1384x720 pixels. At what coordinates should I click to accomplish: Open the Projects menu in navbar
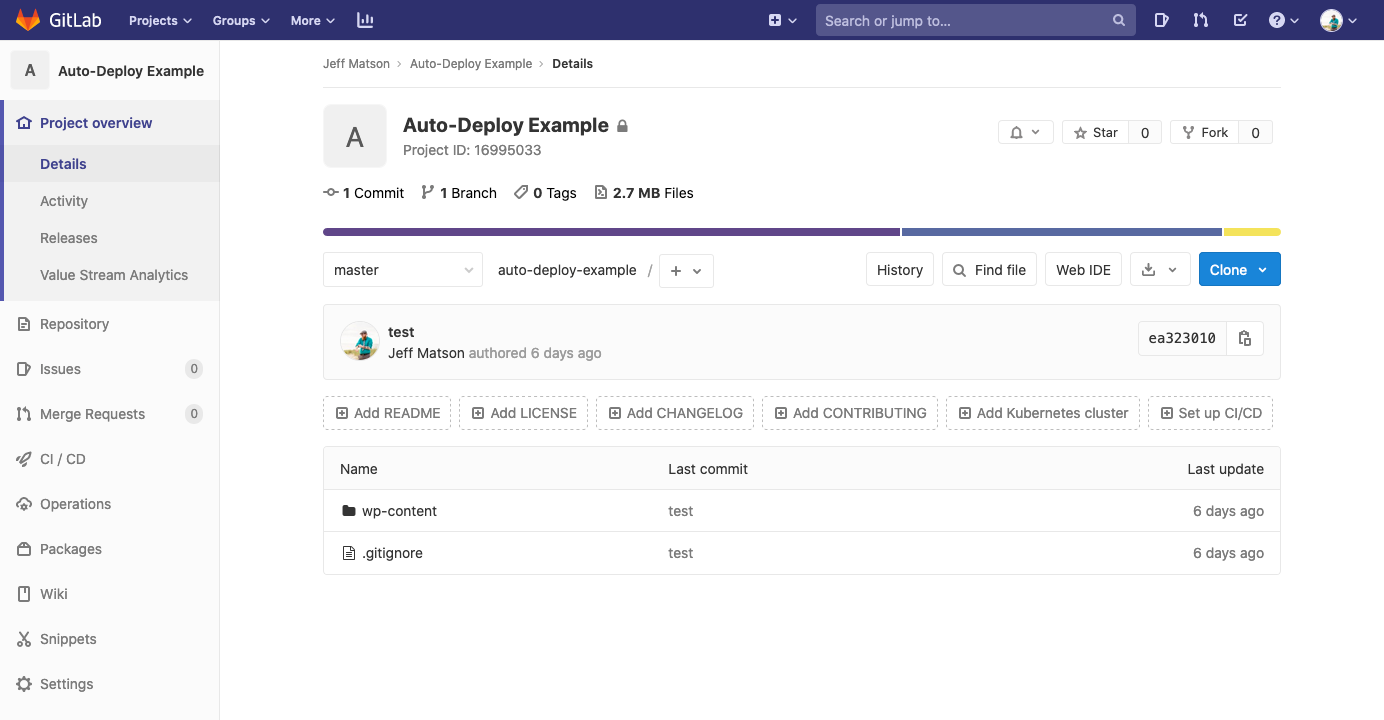coord(160,20)
